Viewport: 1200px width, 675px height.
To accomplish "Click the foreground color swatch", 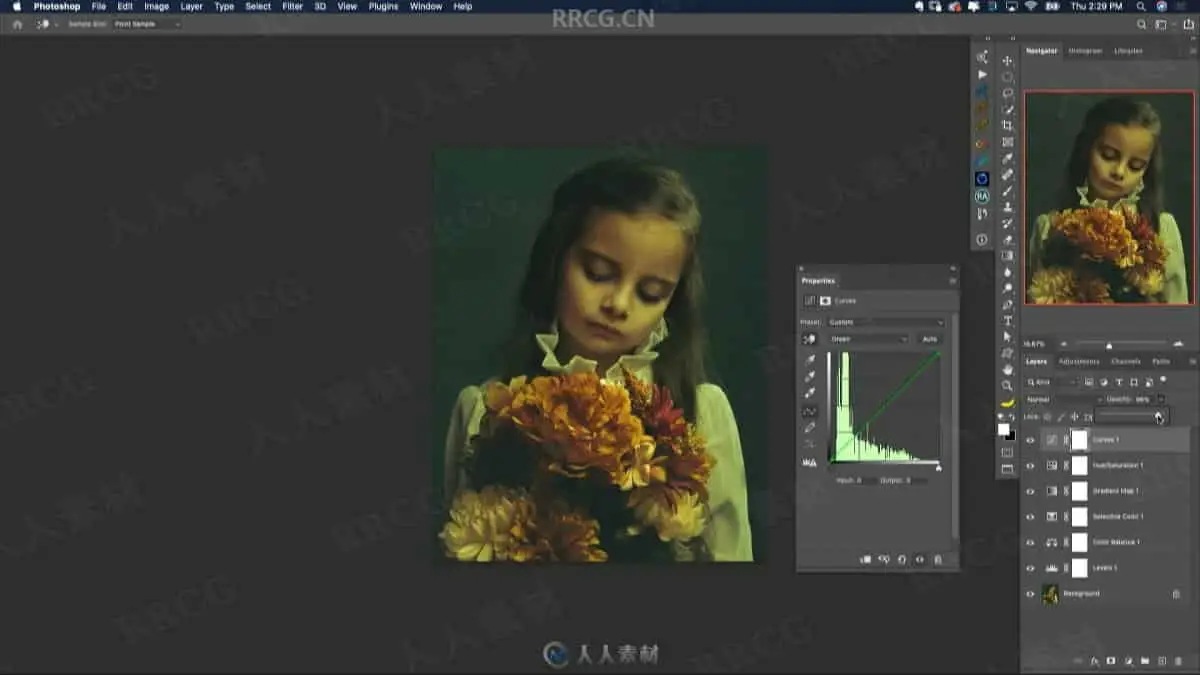I will tap(1003, 429).
